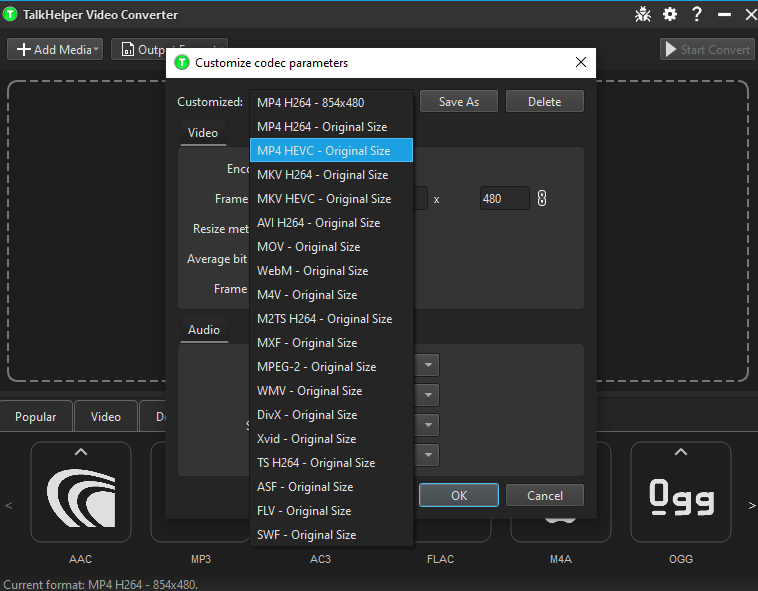The height and width of the screenshot is (591, 758).
Task: Click the Save As button
Action: click(x=458, y=101)
